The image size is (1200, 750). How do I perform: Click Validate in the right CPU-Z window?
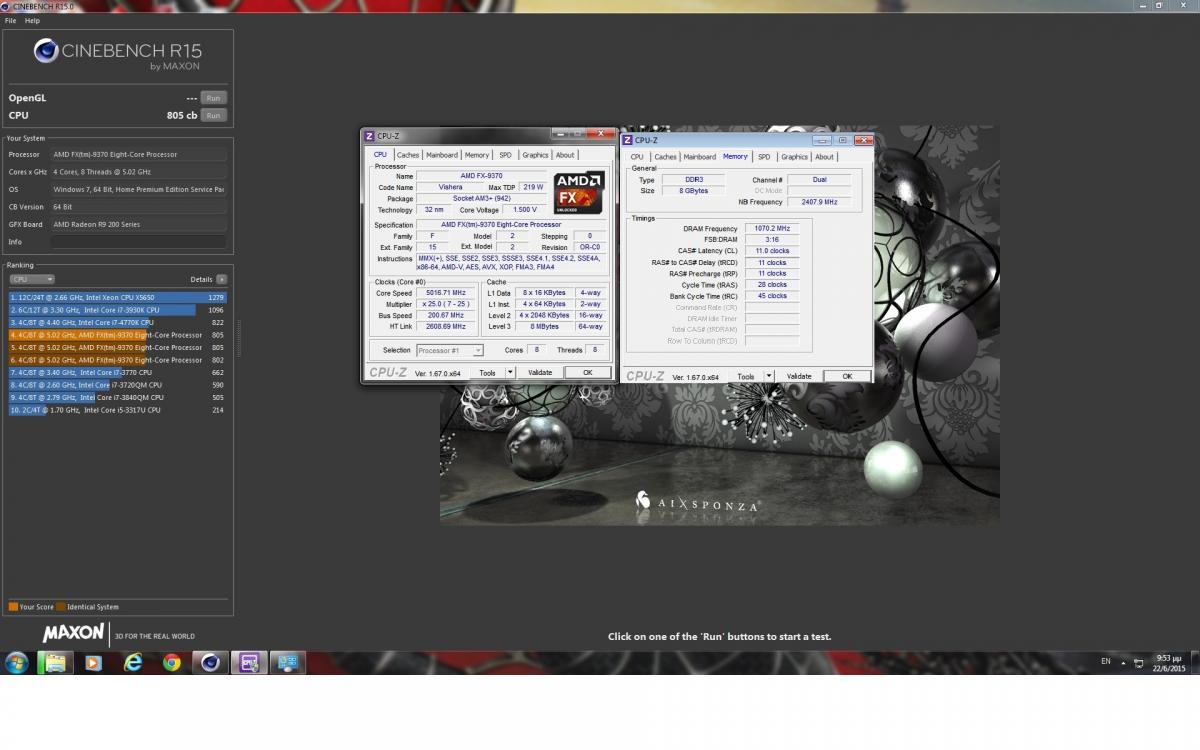(x=799, y=377)
